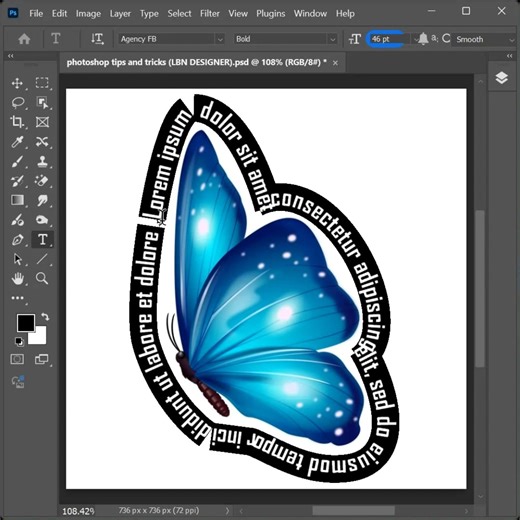
Task: Click the white background color swatch
Action: 39,337
